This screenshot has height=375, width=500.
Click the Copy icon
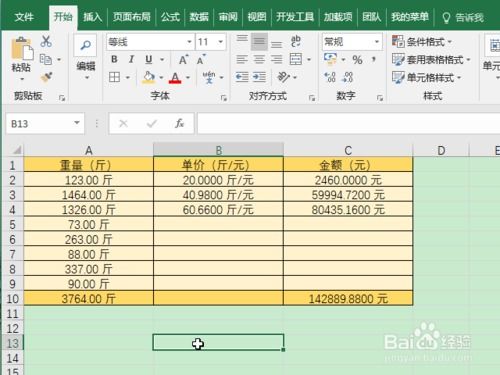pyautogui.click(x=46, y=60)
